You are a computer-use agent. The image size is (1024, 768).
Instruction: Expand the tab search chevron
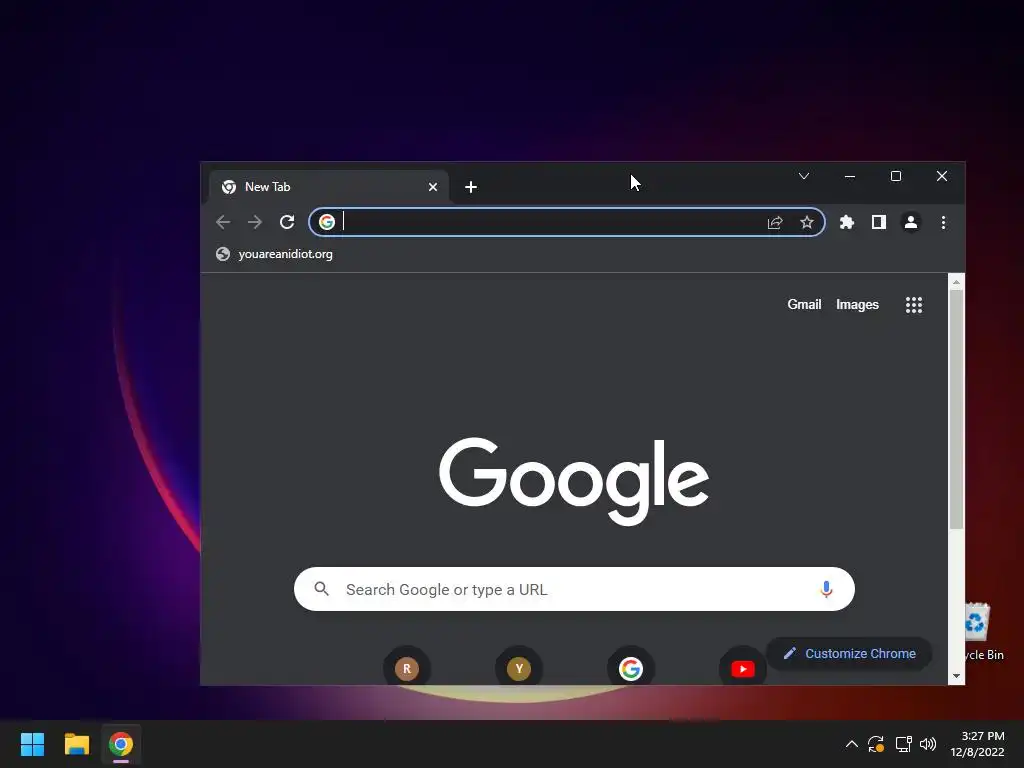[804, 176]
